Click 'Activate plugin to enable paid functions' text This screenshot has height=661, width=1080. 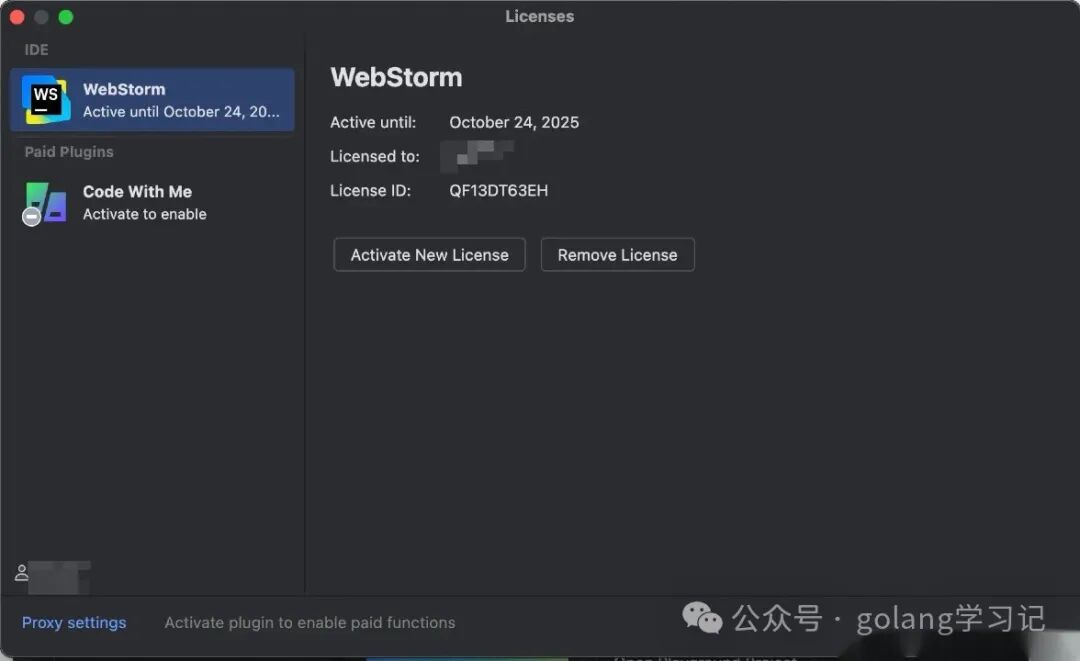310,622
